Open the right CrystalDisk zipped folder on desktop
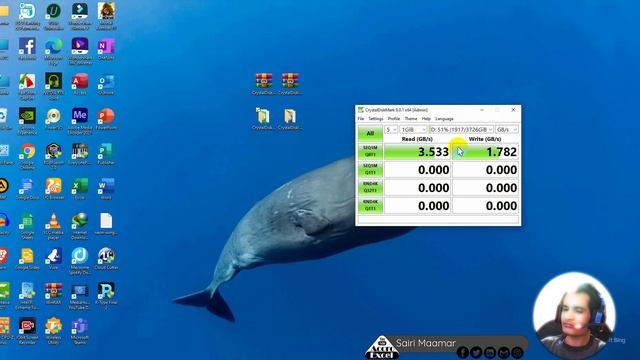 (x=290, y=119)
